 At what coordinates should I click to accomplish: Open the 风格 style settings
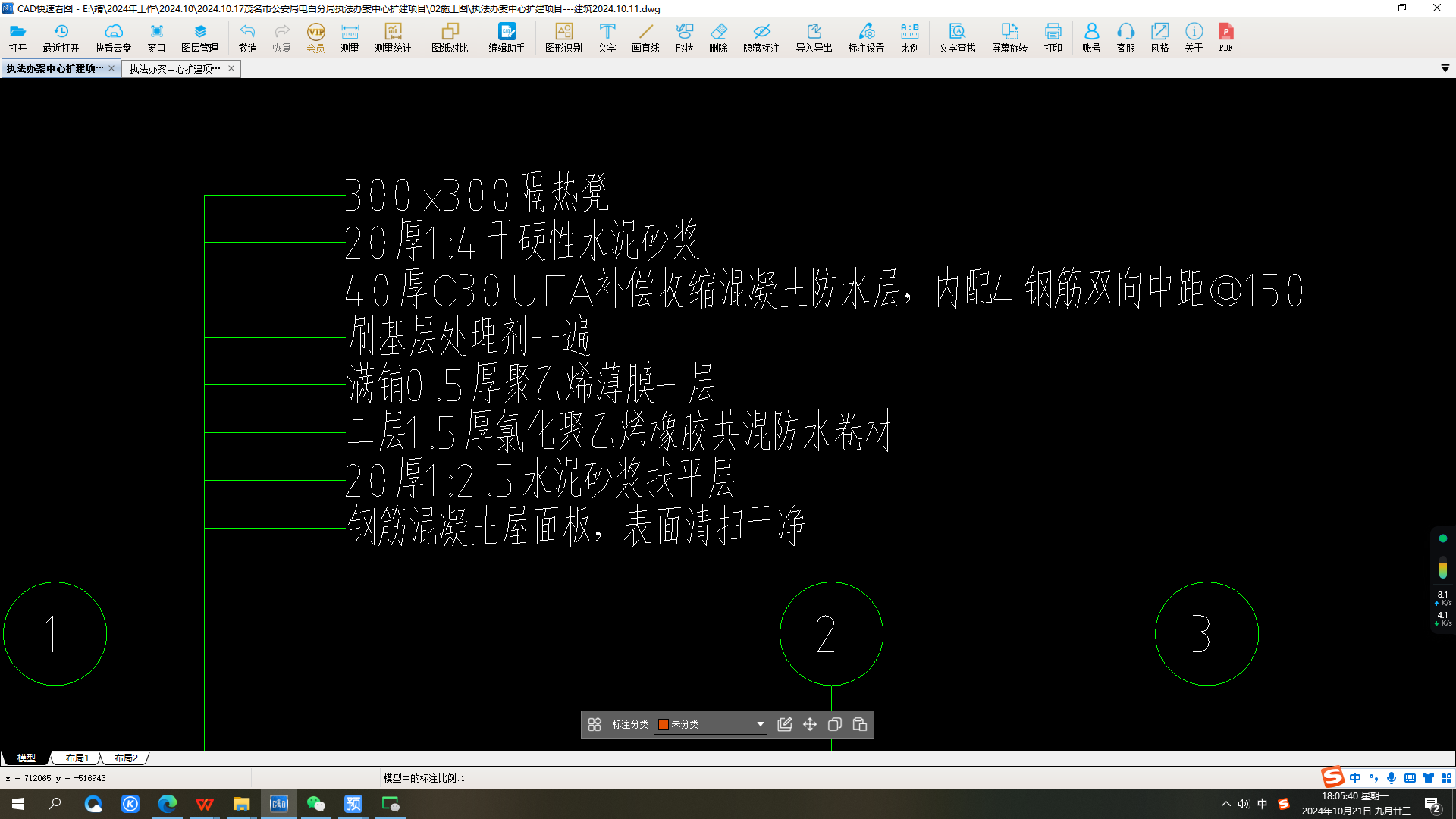1159,37
